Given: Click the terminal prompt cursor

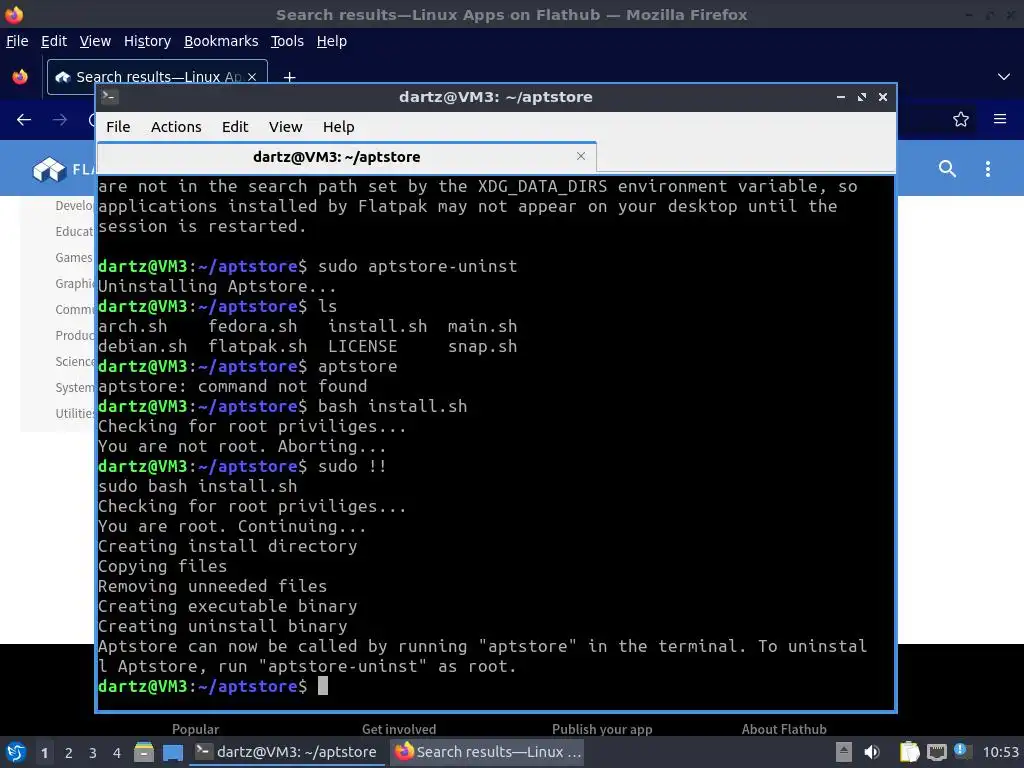Looking at the screenshot, I should tap(323, 686).
